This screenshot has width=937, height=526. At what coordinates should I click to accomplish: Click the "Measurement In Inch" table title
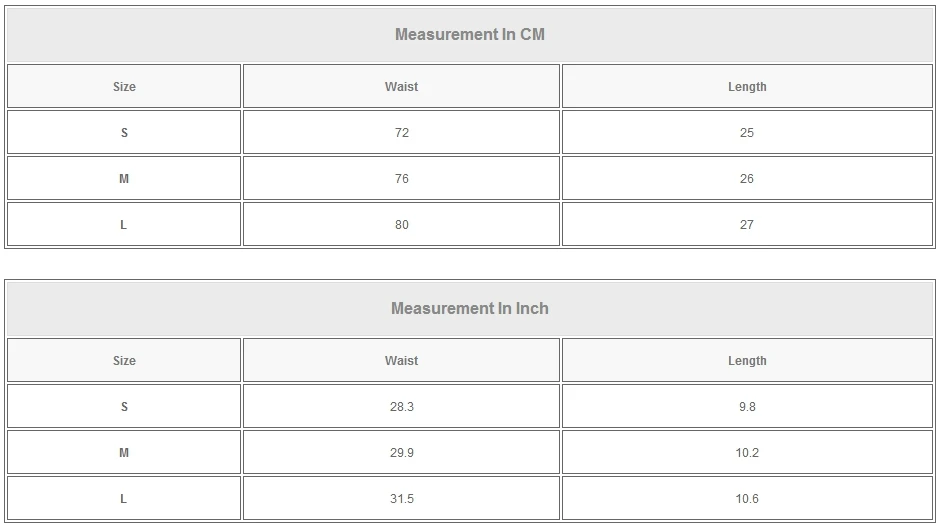(x=469, y=308)
